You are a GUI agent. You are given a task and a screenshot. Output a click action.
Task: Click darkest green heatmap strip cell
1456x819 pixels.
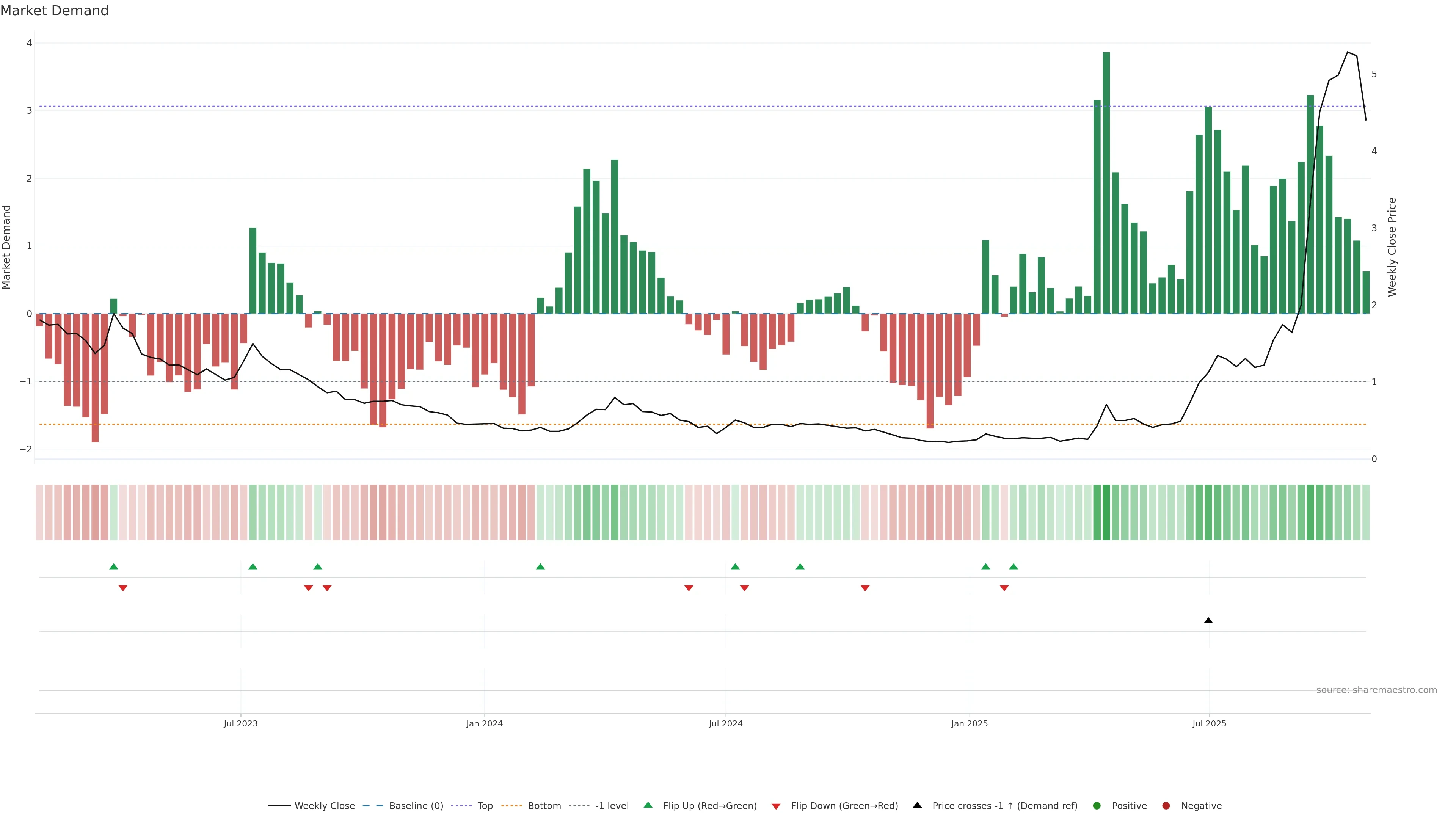point(1106,512)
